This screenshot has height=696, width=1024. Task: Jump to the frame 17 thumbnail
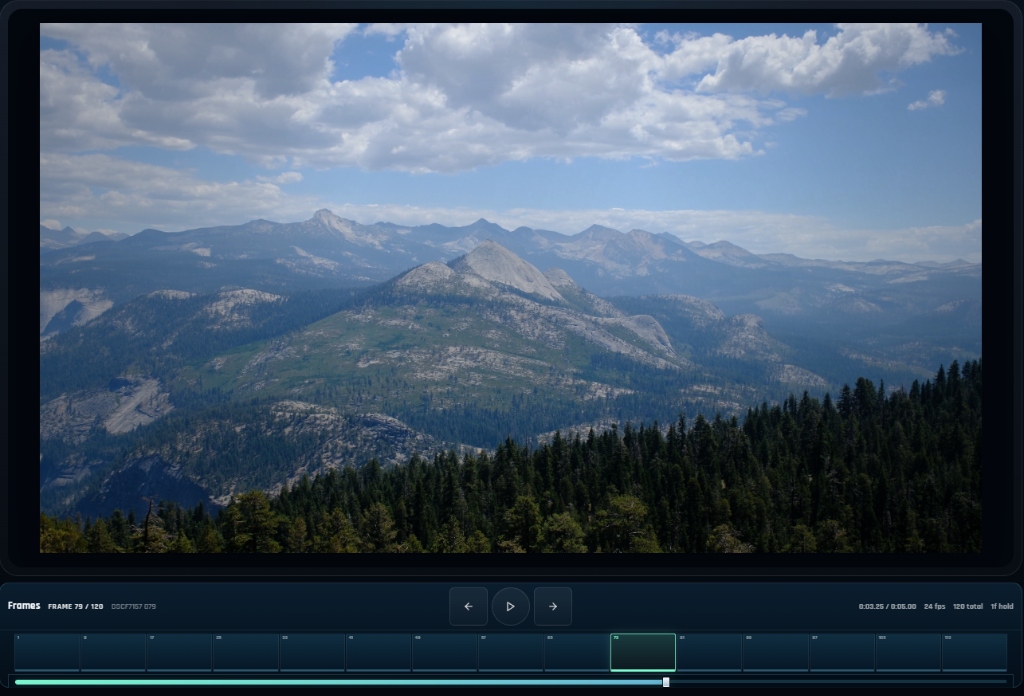click(180, 652)
